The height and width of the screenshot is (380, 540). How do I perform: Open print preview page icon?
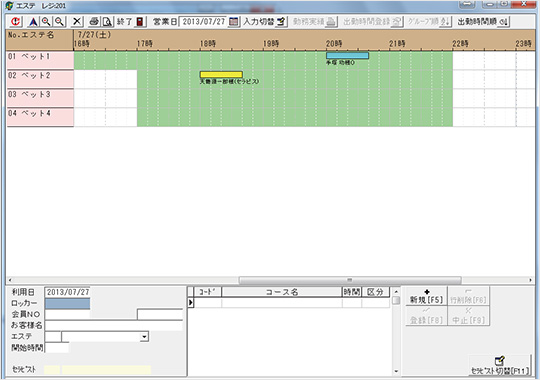click(x=108, y=21)
